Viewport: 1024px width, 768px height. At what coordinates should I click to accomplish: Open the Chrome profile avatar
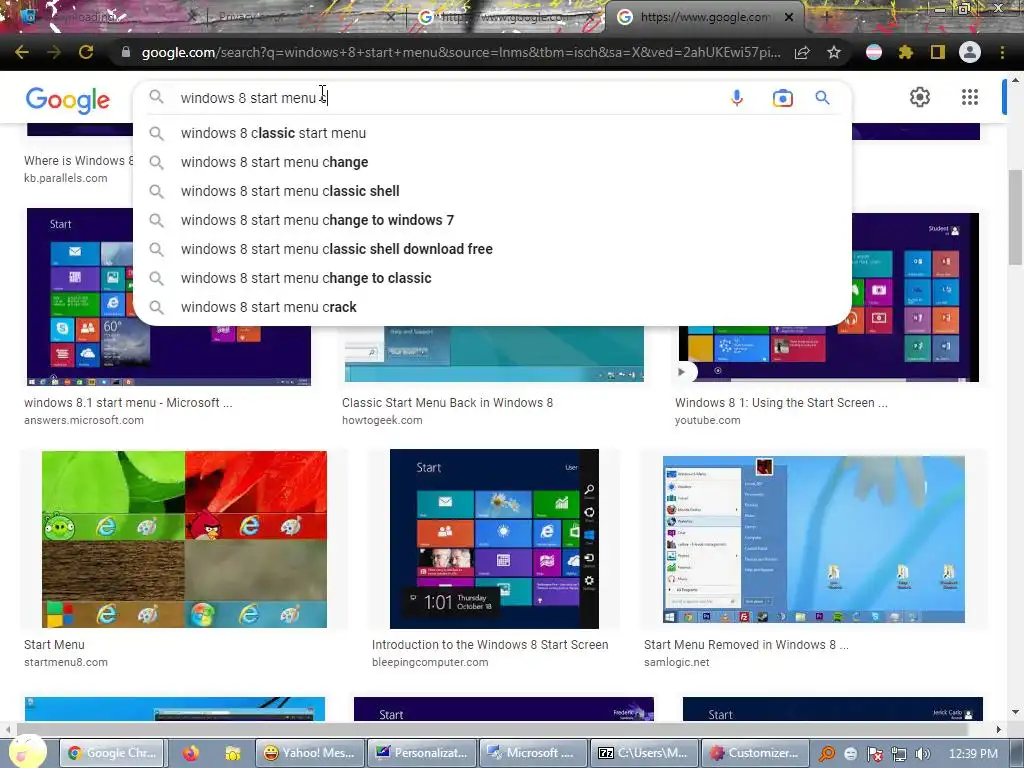[970, 52]
